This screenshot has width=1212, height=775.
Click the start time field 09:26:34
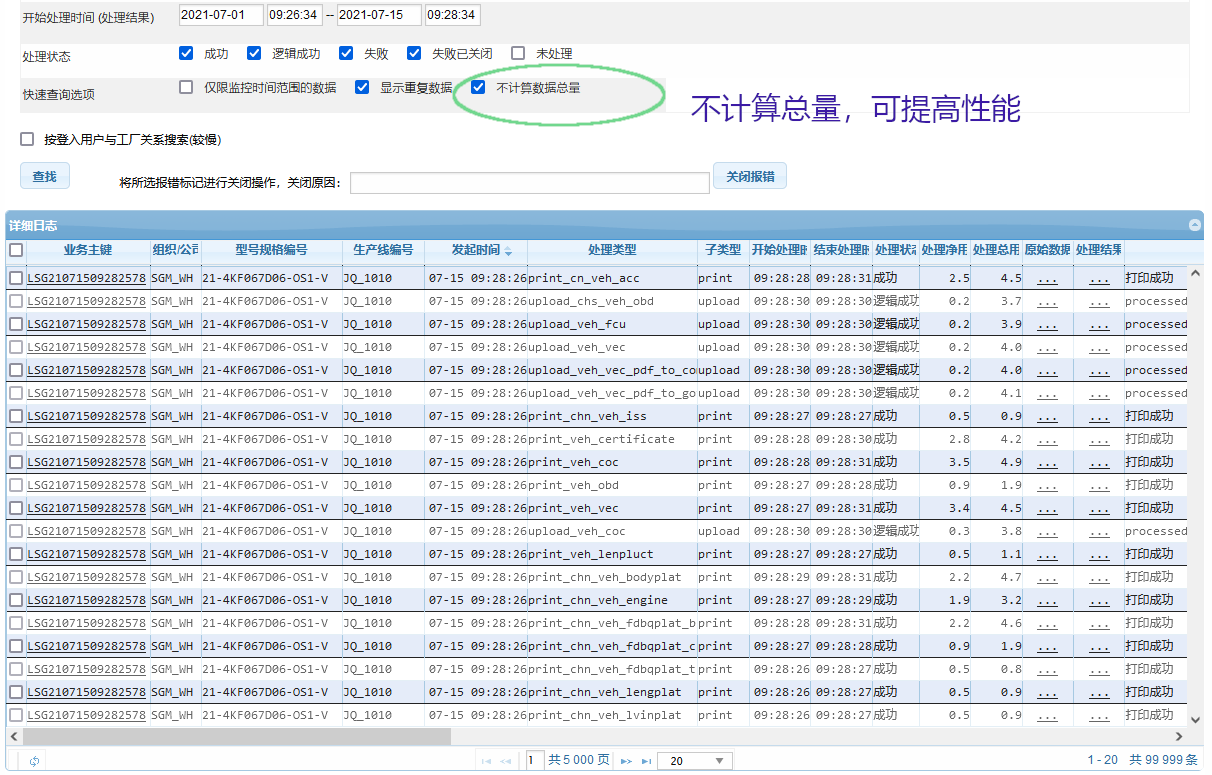pos(294,15)
